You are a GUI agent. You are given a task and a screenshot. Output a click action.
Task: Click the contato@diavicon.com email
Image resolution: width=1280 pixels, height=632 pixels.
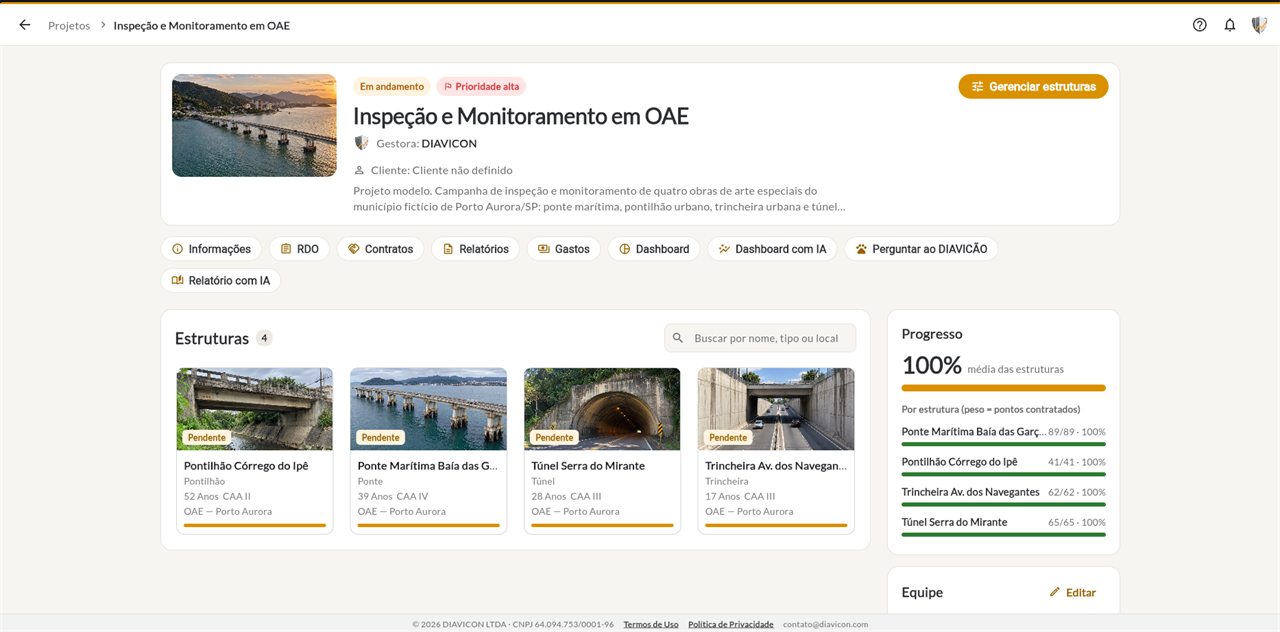[x=825, y=624]
